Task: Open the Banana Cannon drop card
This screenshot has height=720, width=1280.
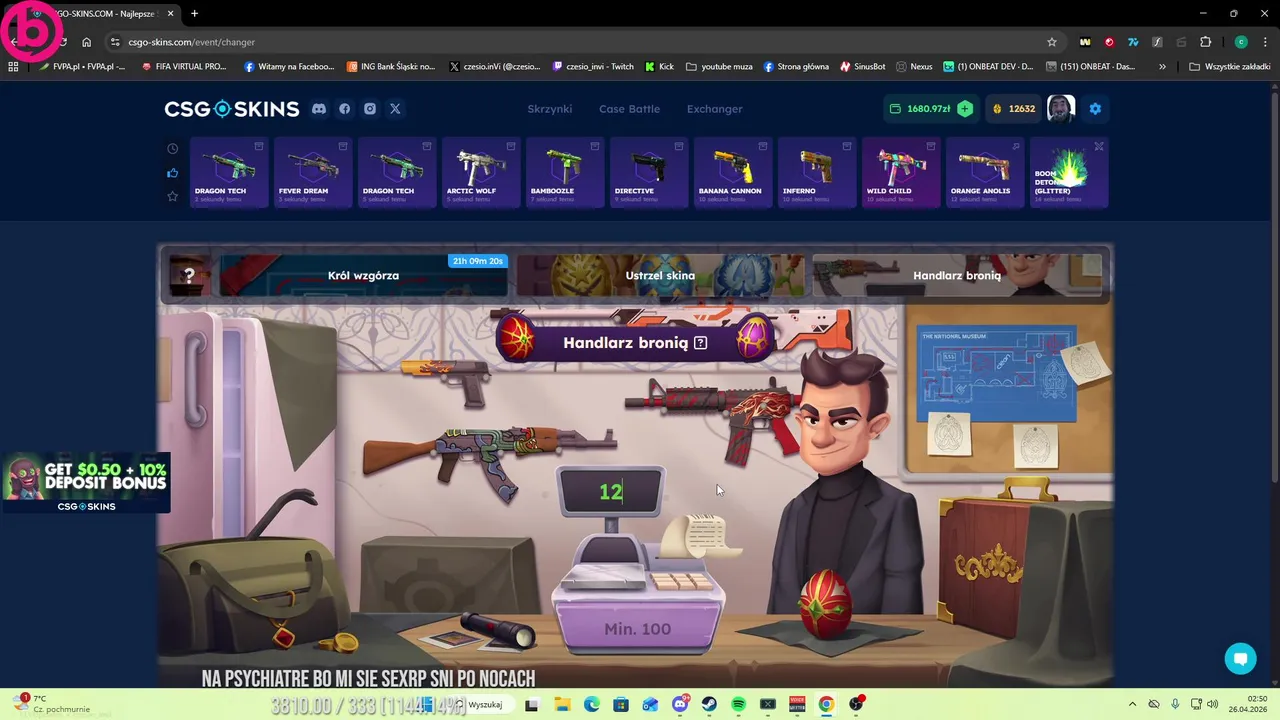Action: (732, 173)
